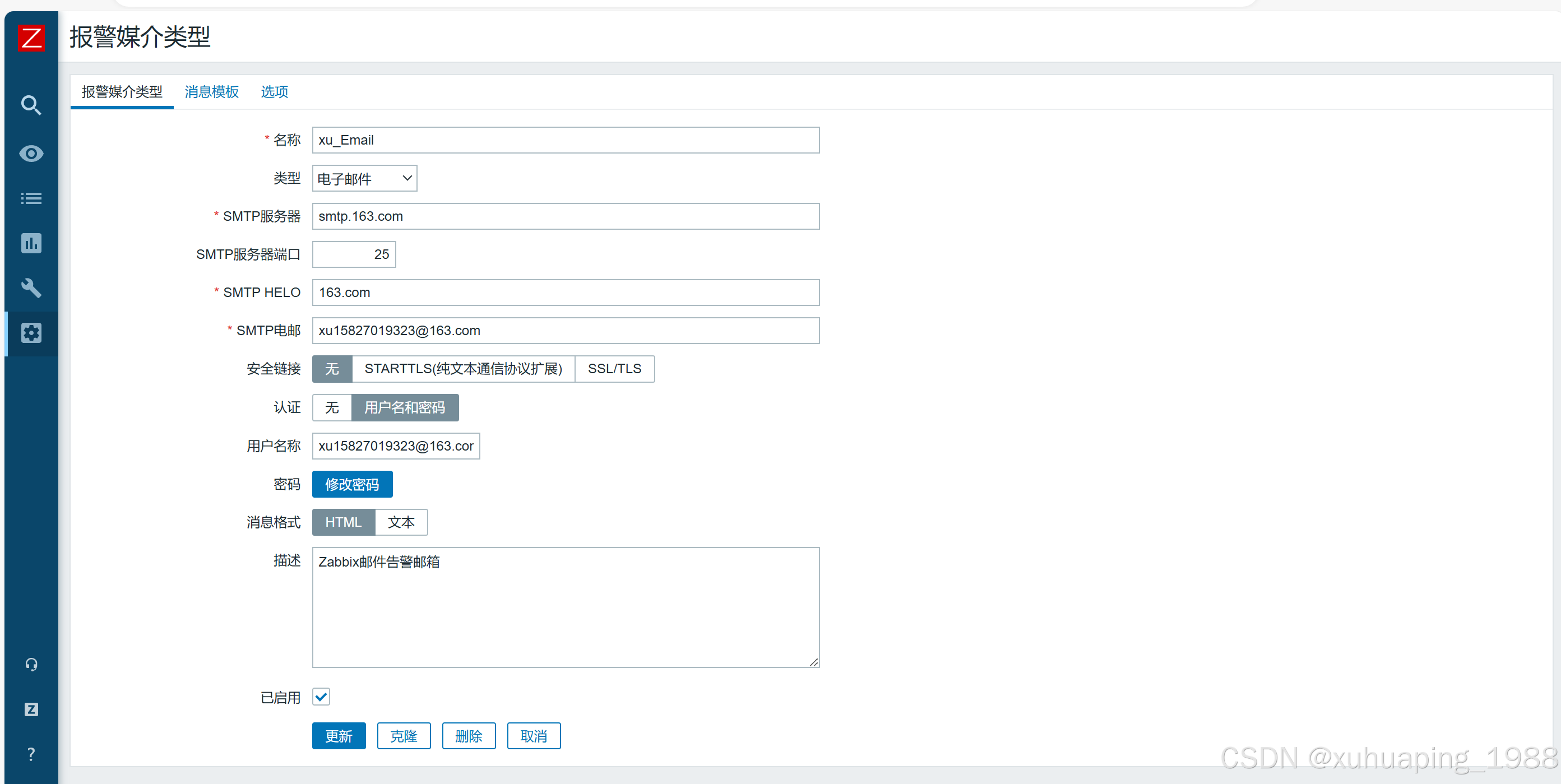Screen dimensions: 1561x784
Task: Select SSL/TLS for 安全链接
Action: pos(614,368)
